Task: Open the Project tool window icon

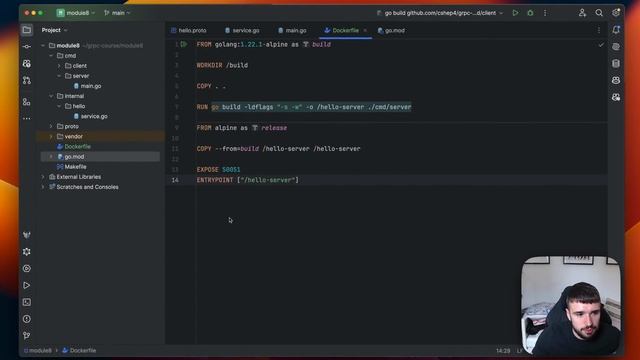Action: click(x=27, y=30)
